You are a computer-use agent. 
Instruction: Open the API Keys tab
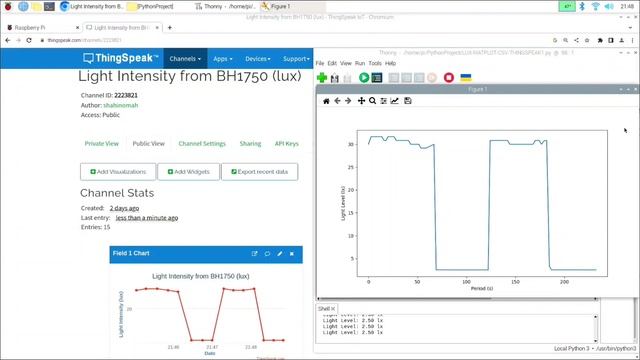(287, 144)
